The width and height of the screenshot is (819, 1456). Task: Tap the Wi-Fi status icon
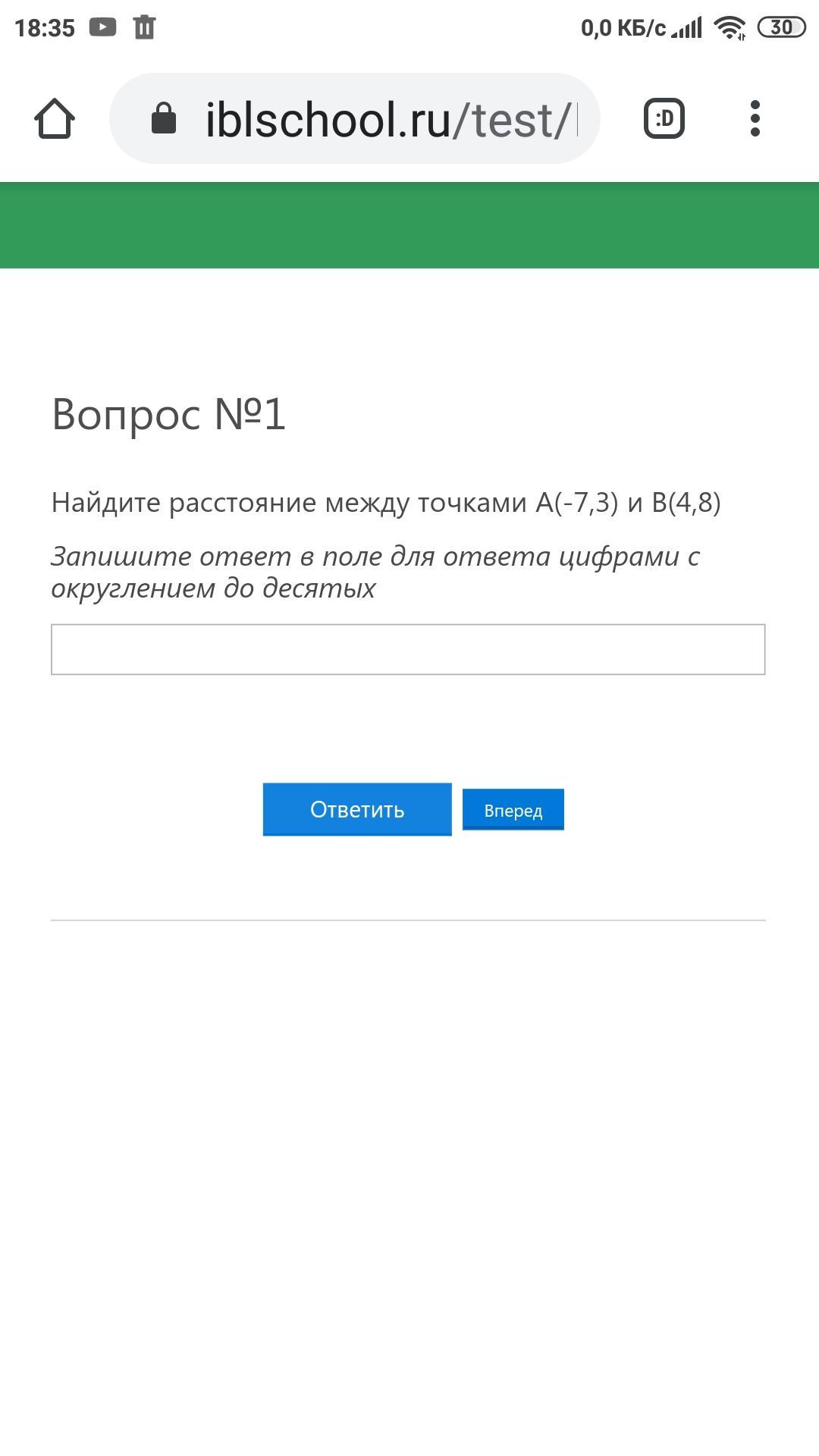pos(730,28)
